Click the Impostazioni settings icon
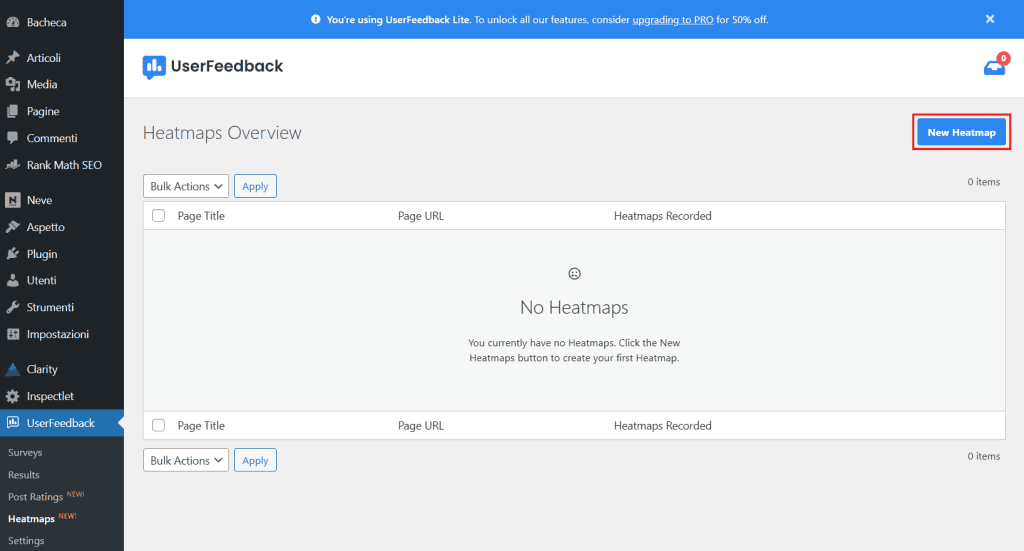 click(12, 334)
